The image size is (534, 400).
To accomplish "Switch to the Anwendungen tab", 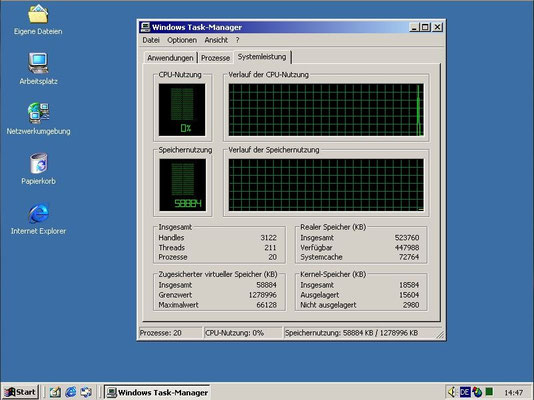I will tap(170, 58).
